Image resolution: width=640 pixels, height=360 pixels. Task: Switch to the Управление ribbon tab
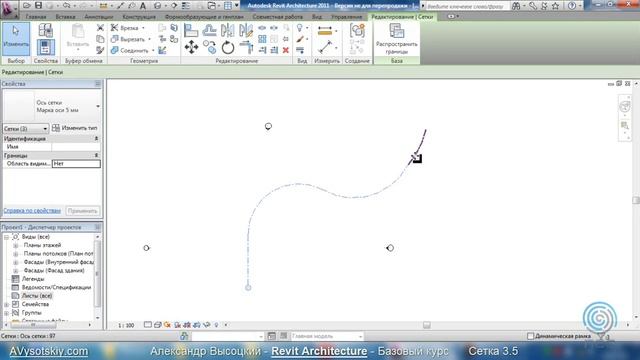[x=347, y=17]
